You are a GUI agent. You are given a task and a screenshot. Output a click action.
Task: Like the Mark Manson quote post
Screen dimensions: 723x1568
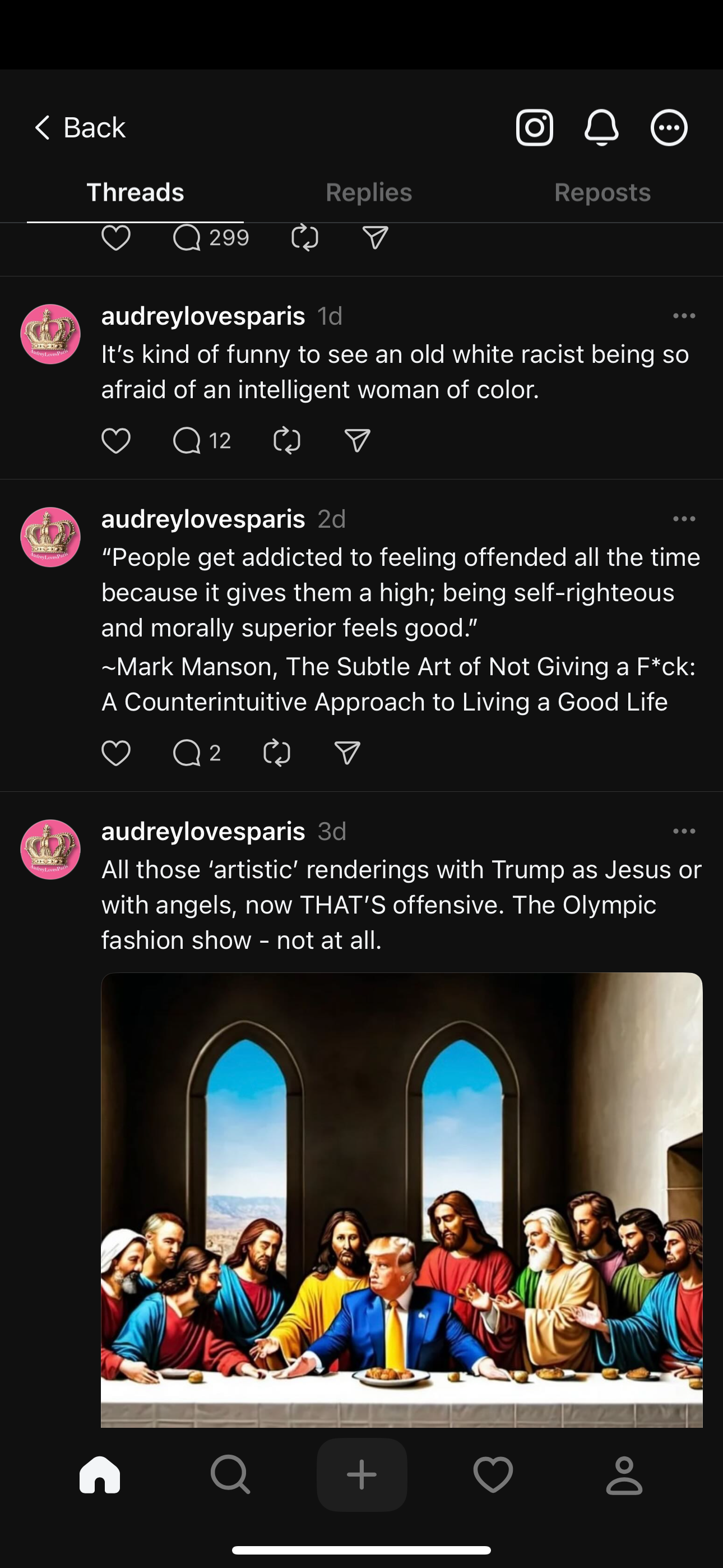pyautogui.click(x=115, y=753)
